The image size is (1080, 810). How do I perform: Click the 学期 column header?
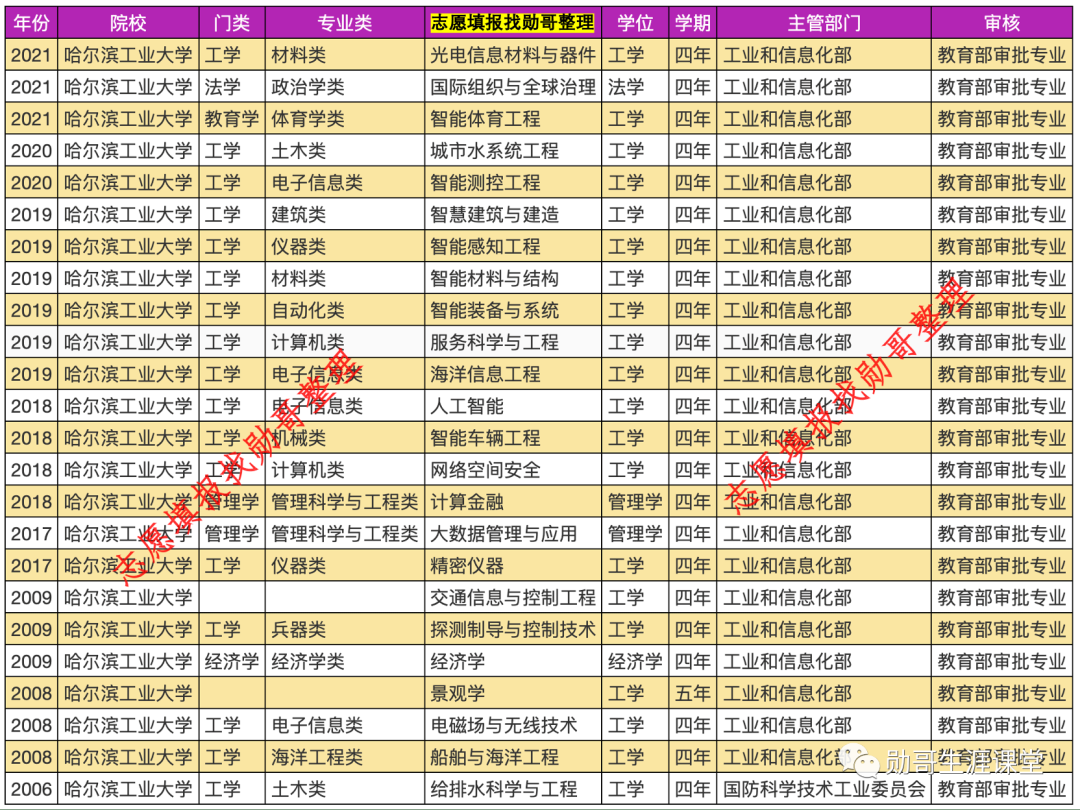692,23
